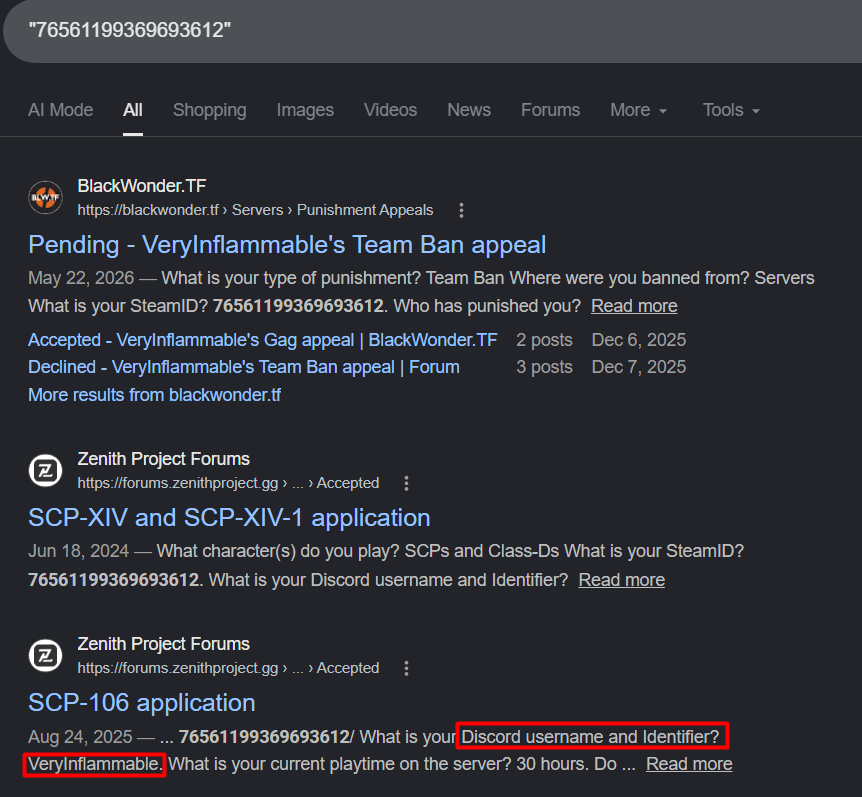Click the BlackWonder.TF site favicon
The height and width of the screenshot is (797, 862).
coord(46,197)
